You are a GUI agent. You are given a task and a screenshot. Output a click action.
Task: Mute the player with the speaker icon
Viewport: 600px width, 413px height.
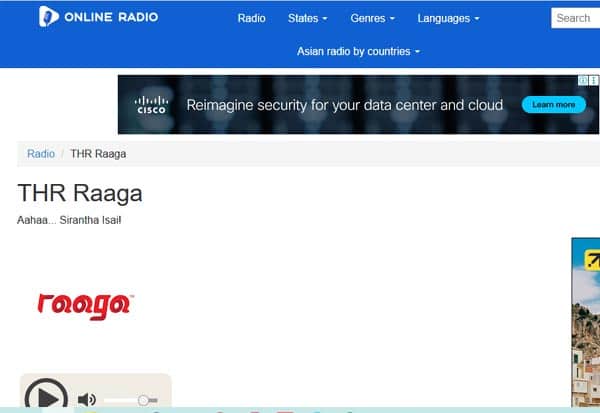pyautogui.click(x=86, y=400)
